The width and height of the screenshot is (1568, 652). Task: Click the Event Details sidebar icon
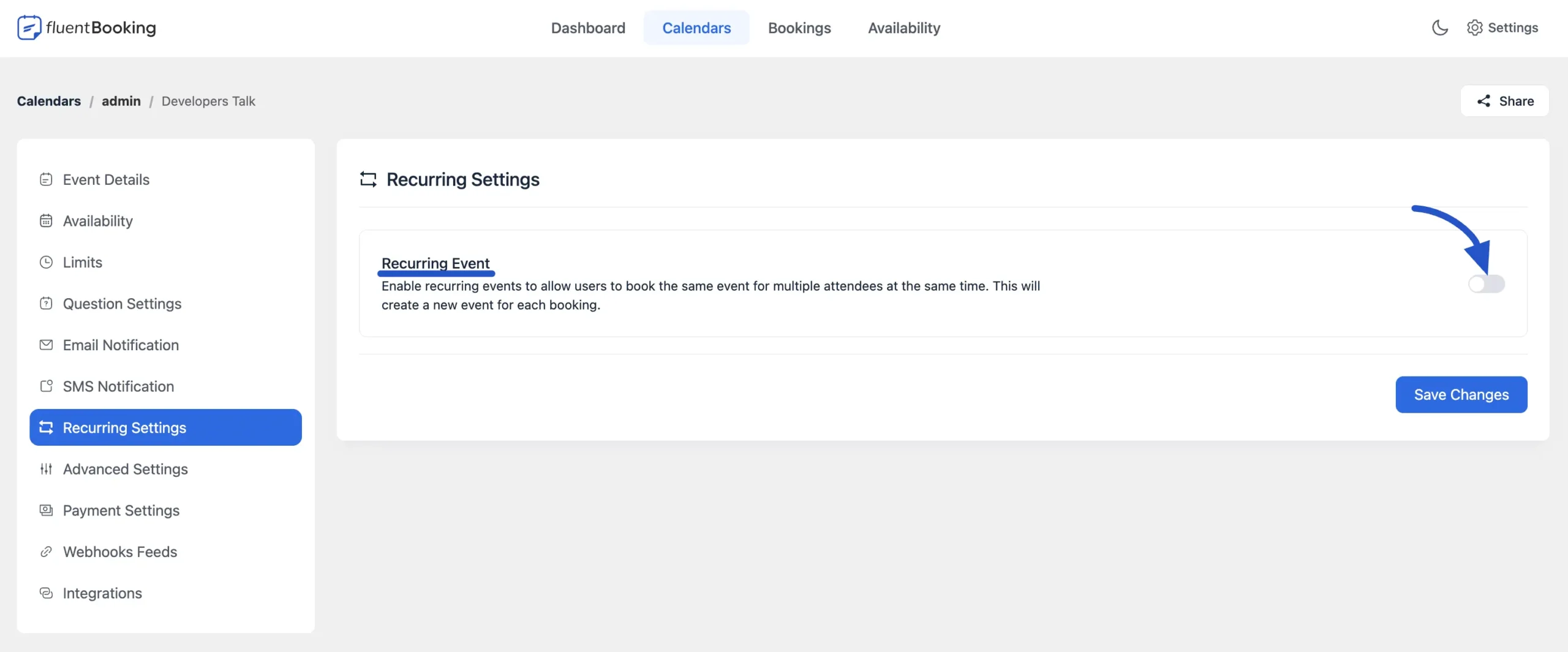(46, 179)
